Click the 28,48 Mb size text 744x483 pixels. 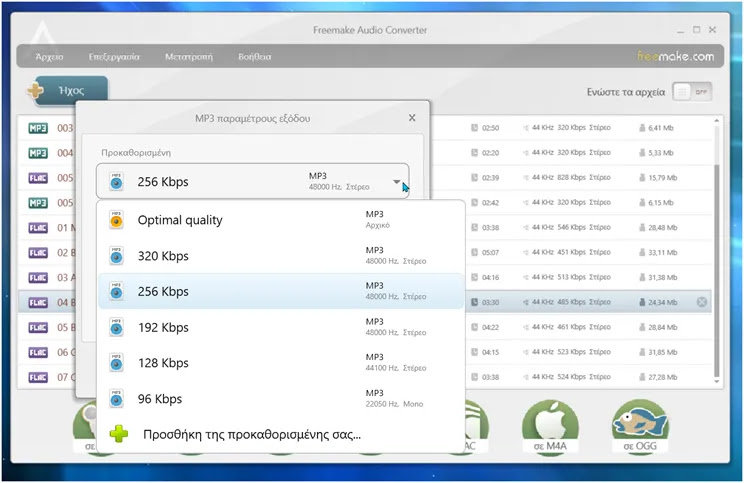tap(663, 227)
